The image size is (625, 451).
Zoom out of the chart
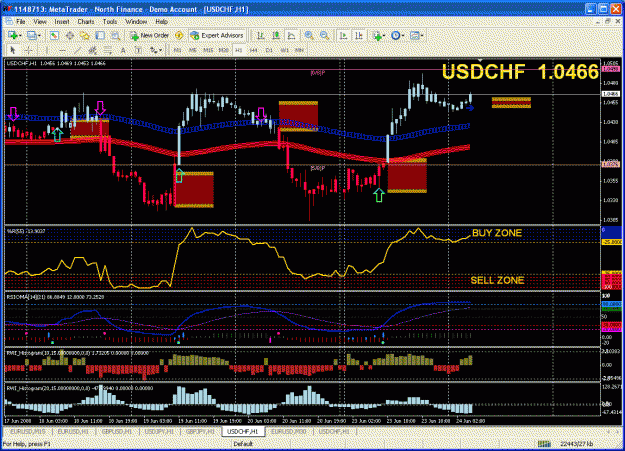(x=325, y=35)
